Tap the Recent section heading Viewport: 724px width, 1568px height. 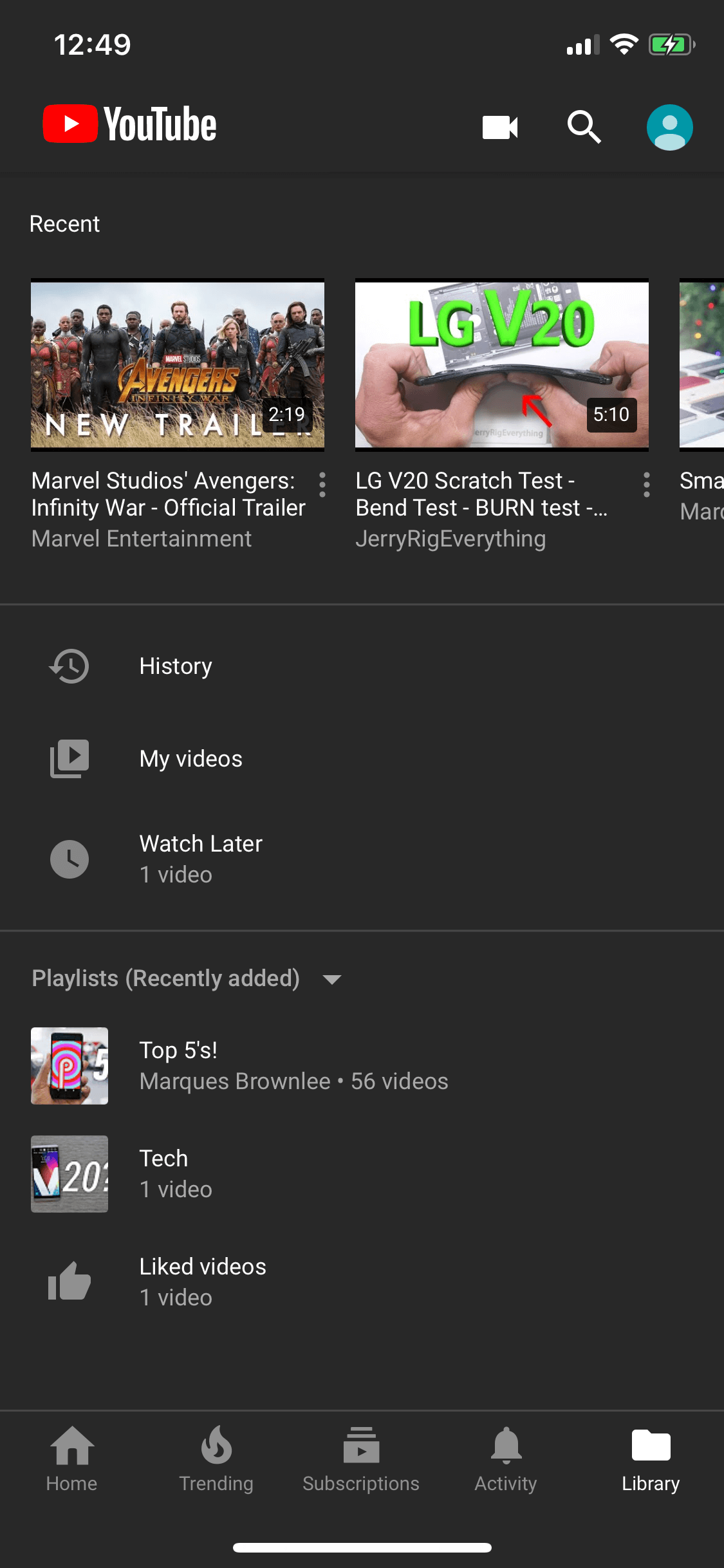pyautogui.click(x=64, y=224)
